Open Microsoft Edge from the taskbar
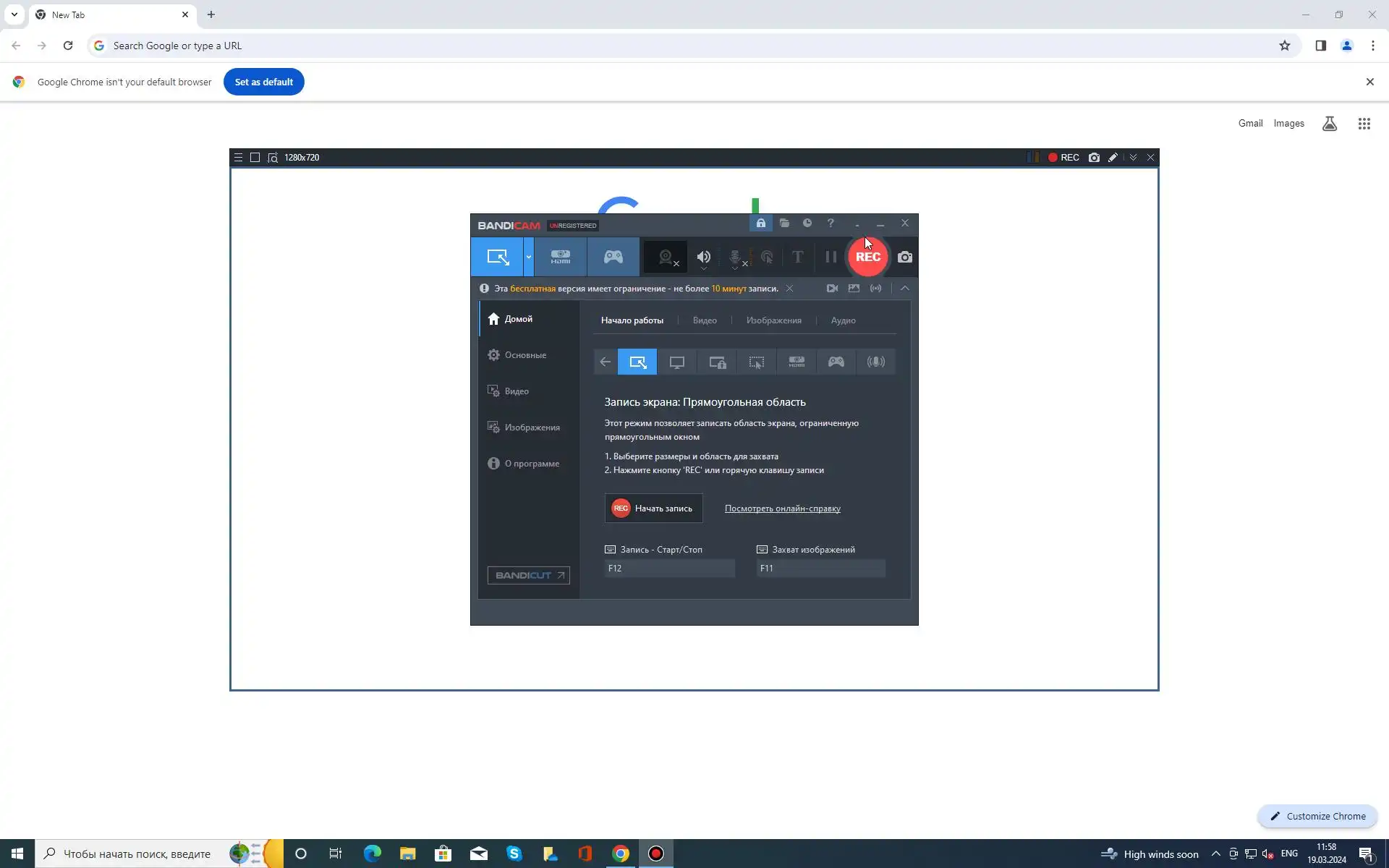The image size is (1389, 868). click(x=372, y=854)
